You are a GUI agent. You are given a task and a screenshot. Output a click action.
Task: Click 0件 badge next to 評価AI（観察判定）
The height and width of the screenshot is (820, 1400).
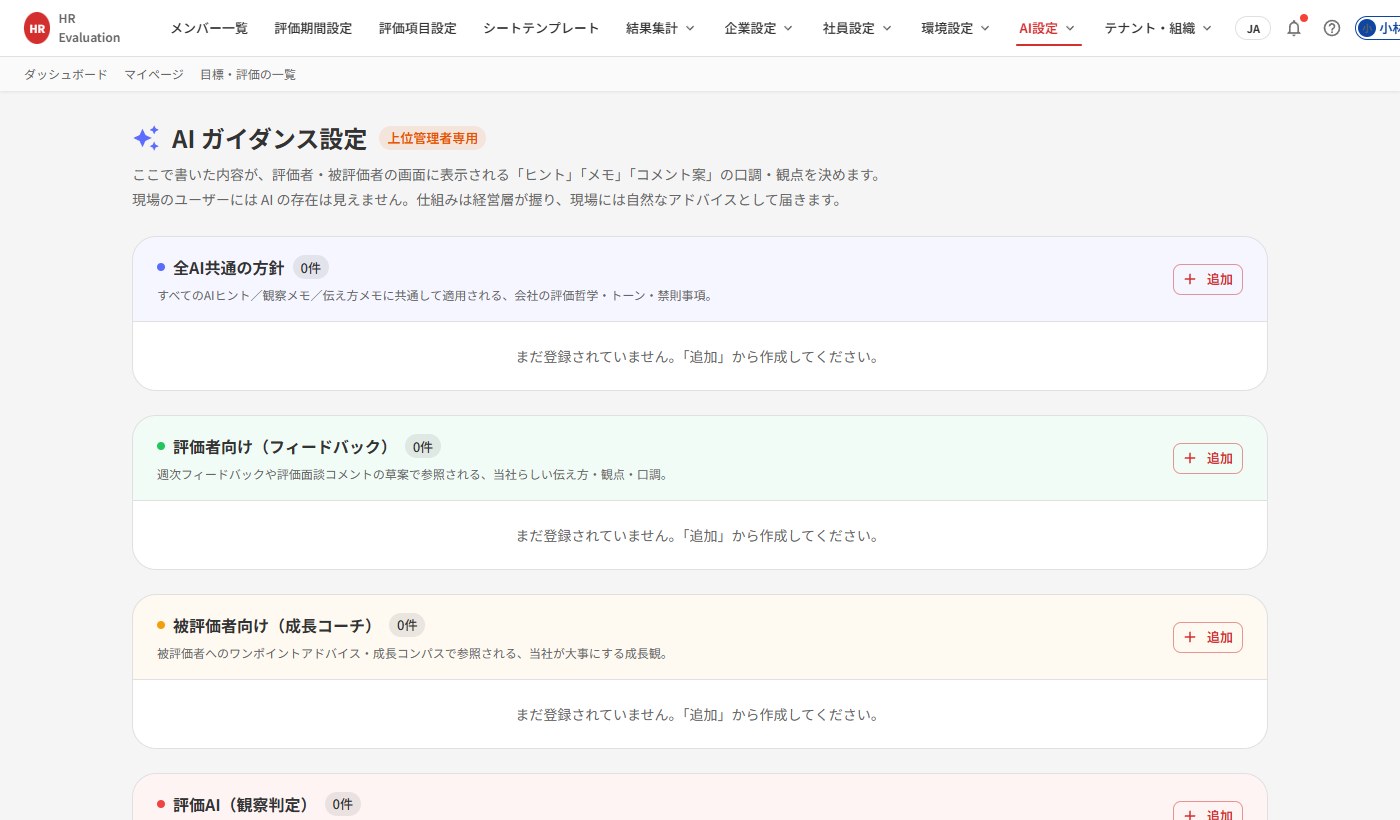(343, 804)
